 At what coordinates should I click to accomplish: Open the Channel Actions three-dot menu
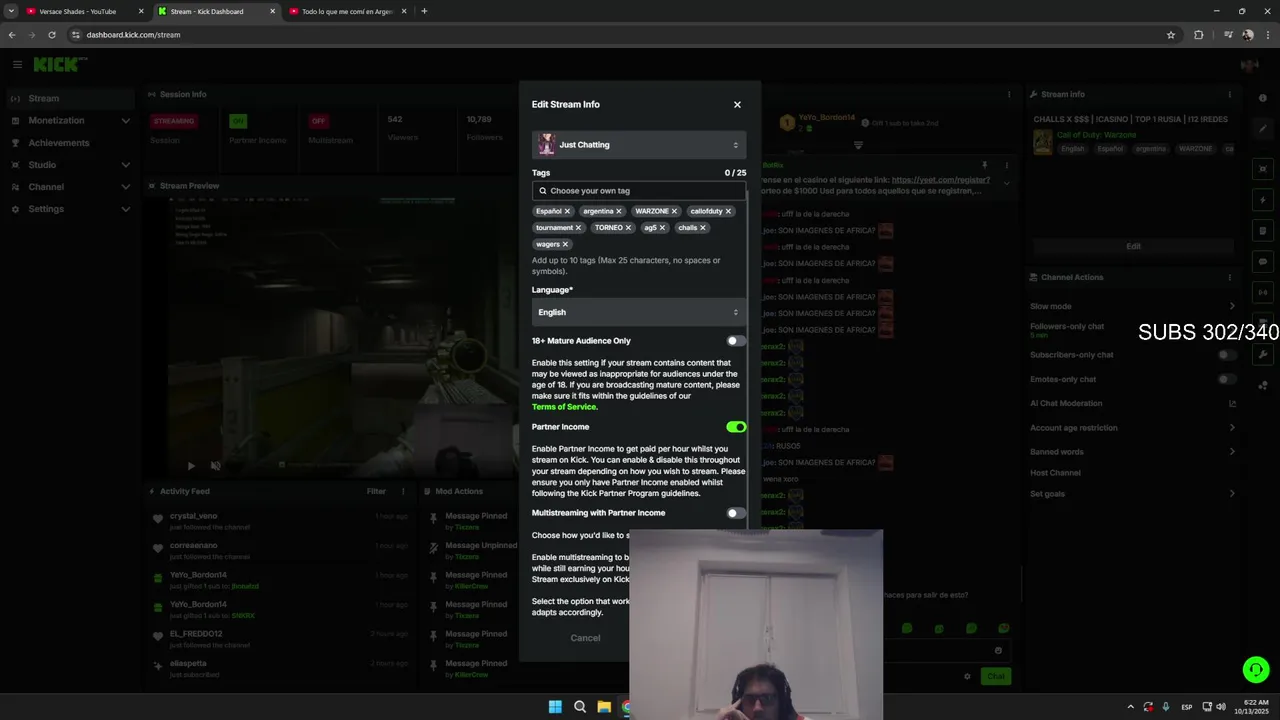(x=1230, y=277)
